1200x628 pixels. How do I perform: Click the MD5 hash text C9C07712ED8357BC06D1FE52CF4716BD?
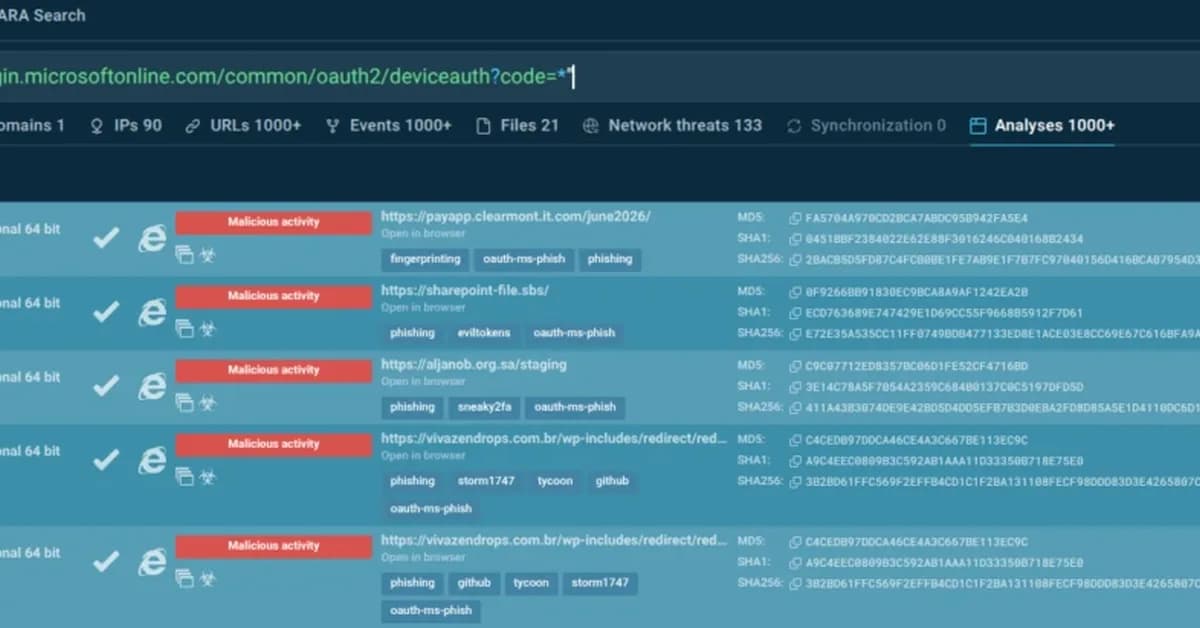click(x=916, y=366)
